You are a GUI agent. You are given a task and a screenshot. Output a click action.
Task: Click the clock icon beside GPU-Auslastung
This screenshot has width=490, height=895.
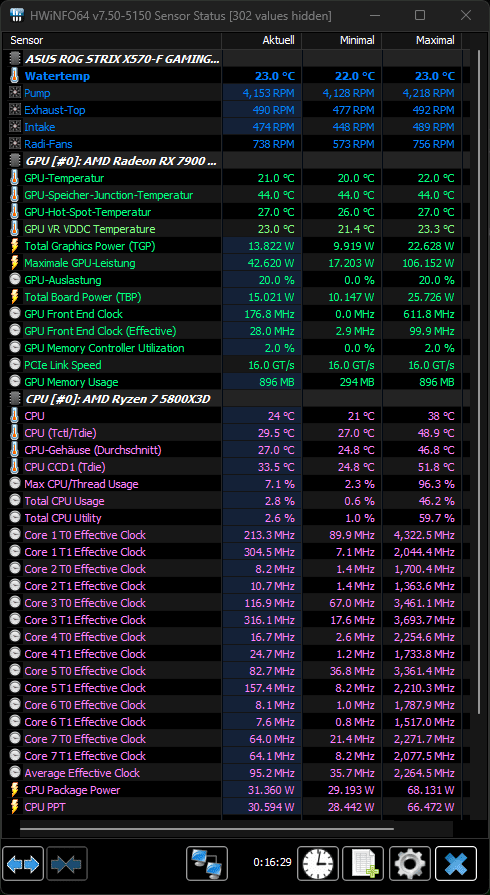coord(15,280)
